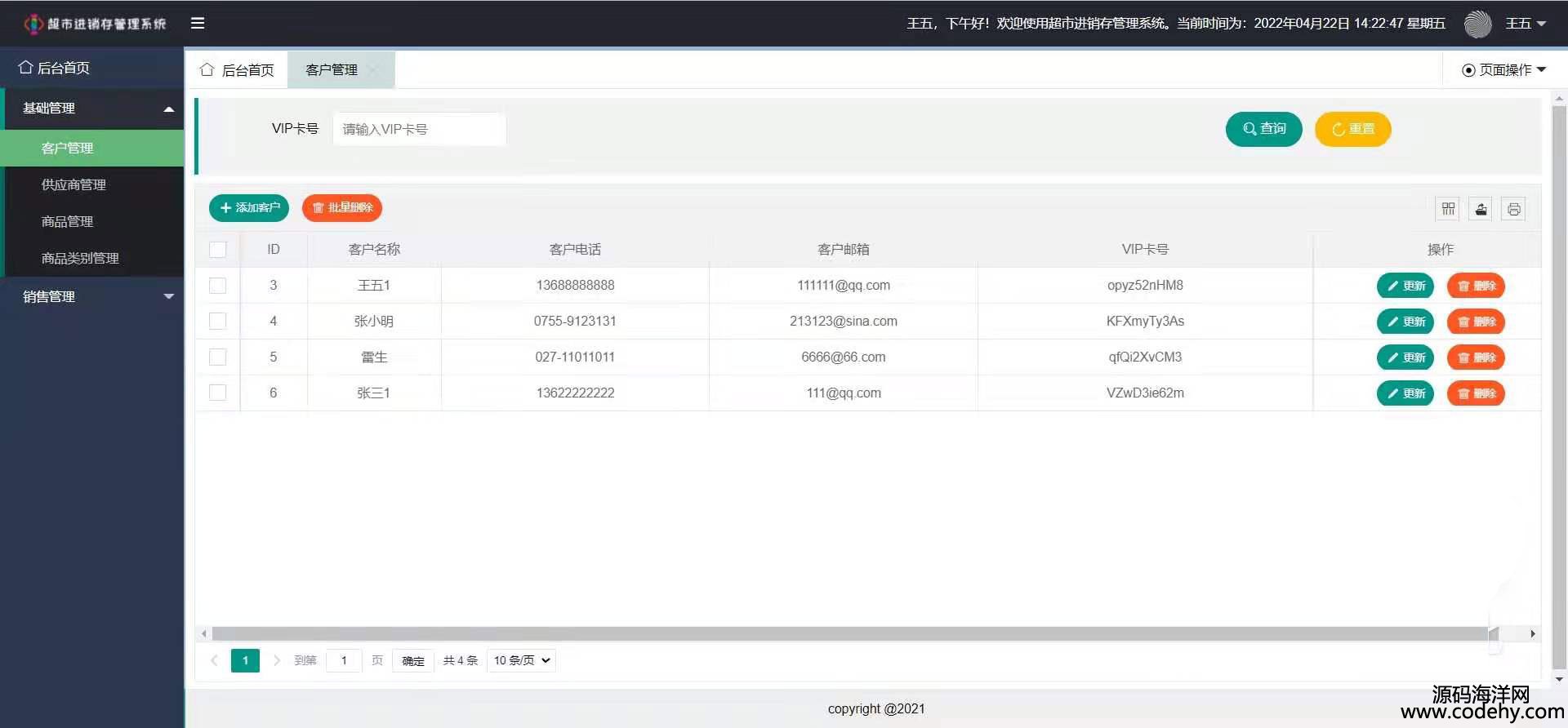This screenshot has height=728, width=1568.
Task: Click the print table icon
Action: [x=1513, y=209]
